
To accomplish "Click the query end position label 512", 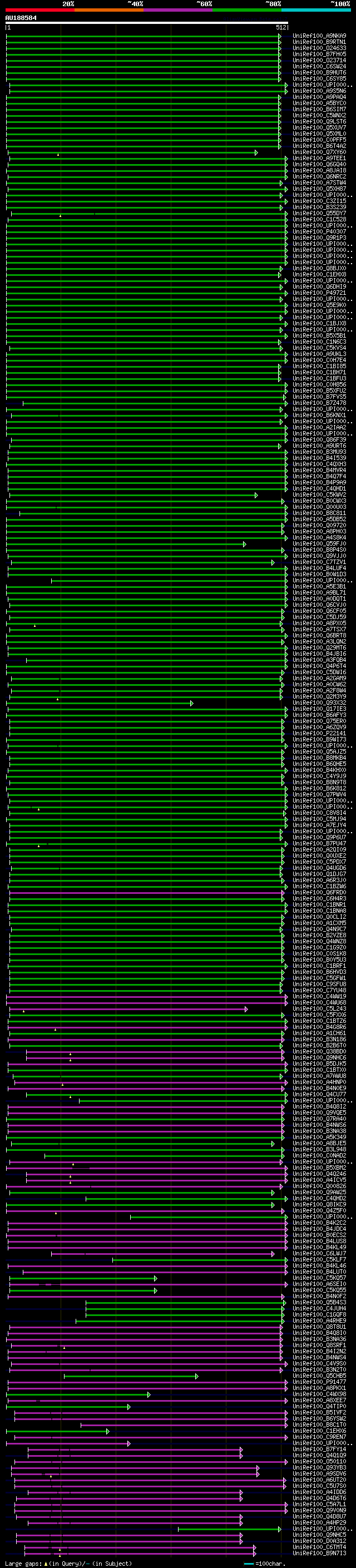I will pyautogui.click(x=280, y=27).
